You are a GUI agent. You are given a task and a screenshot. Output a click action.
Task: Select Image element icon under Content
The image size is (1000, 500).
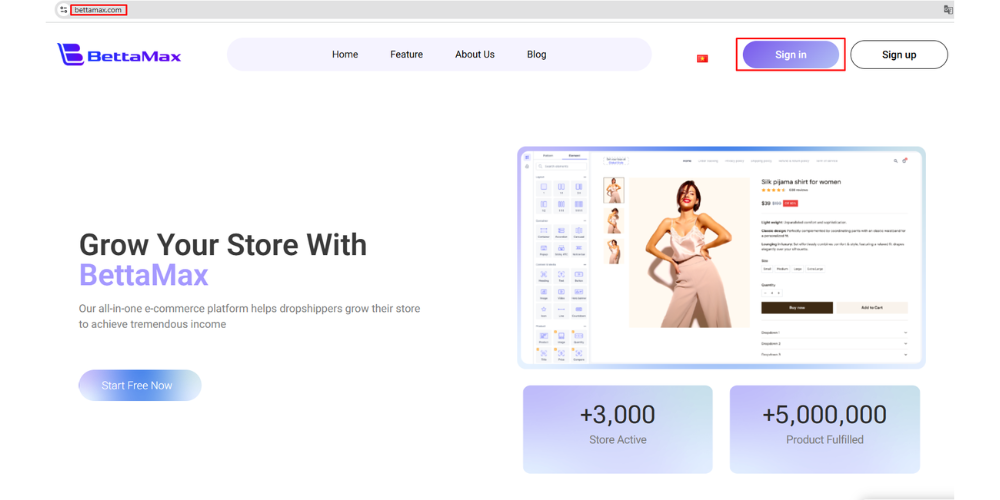pyautogui.click(x=544, y=293)
